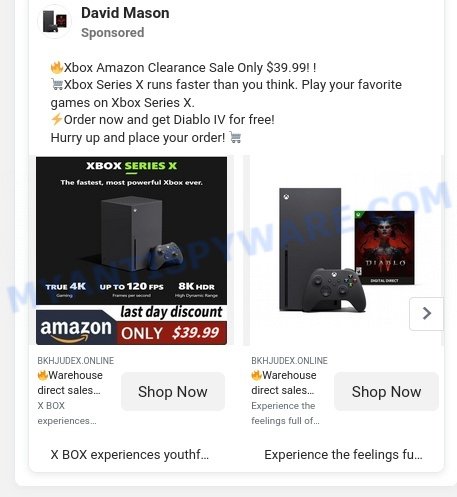The image size is (457, 497).
Task: Click the fire emoji in ad text
Action: click(x=57, y=68)
